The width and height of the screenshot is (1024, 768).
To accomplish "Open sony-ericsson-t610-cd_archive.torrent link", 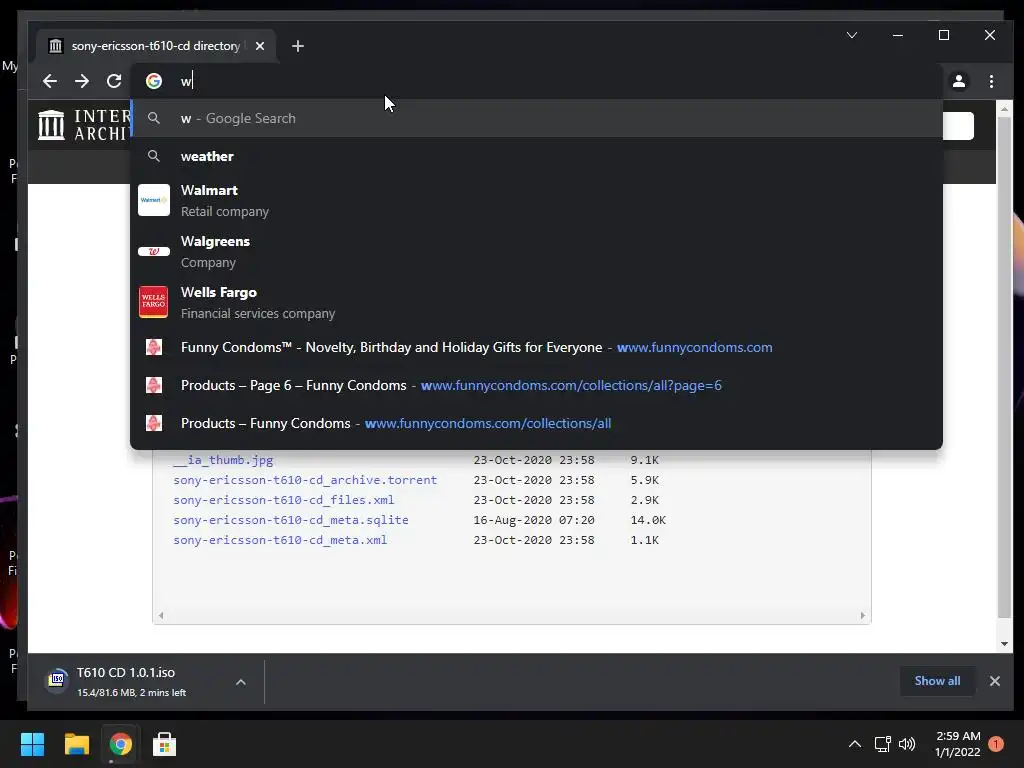I will (305, 480).
